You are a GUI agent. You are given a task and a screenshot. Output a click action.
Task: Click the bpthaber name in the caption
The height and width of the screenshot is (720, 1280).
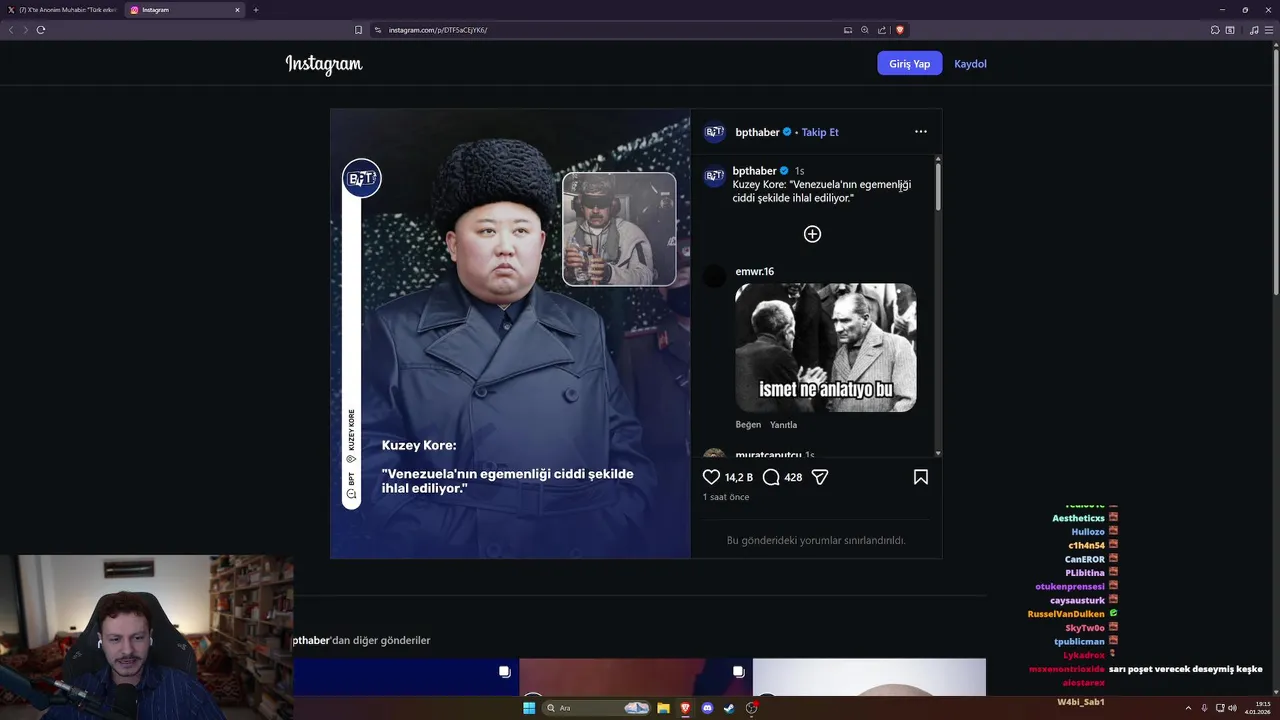pos(754,171)
